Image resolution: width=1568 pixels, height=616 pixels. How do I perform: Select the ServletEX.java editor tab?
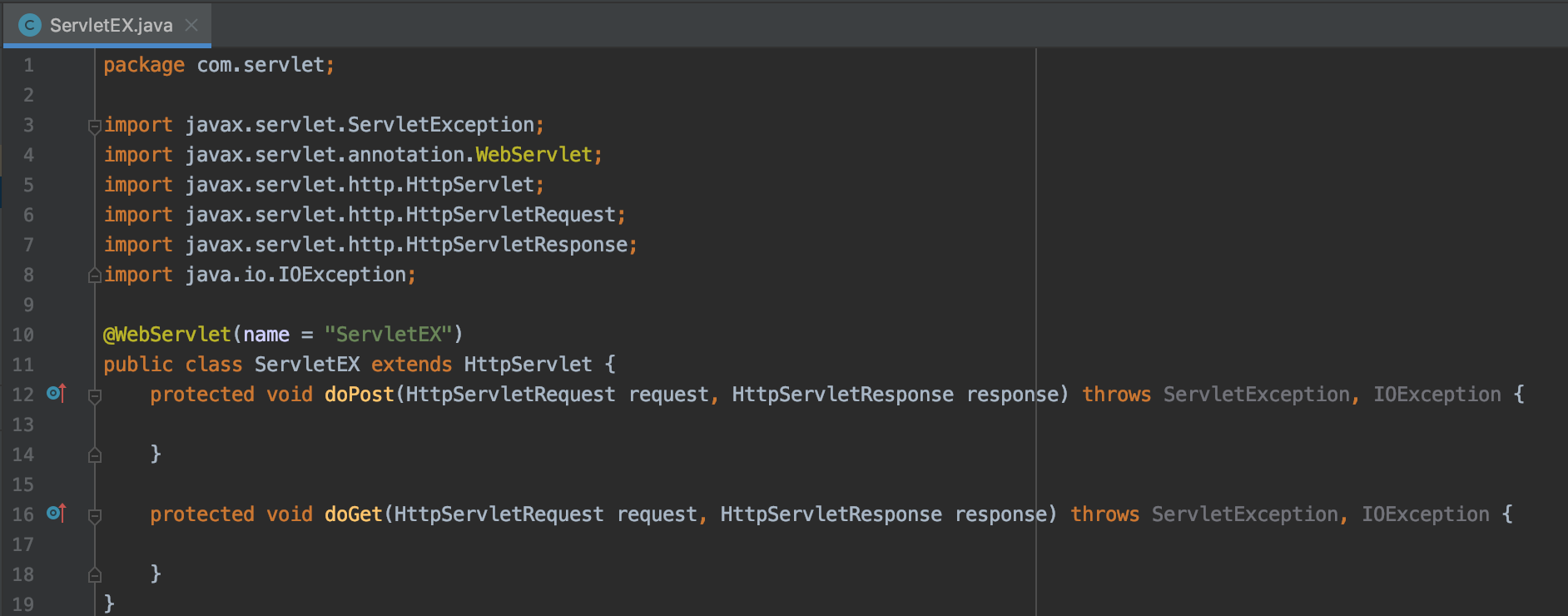[107, 25]
